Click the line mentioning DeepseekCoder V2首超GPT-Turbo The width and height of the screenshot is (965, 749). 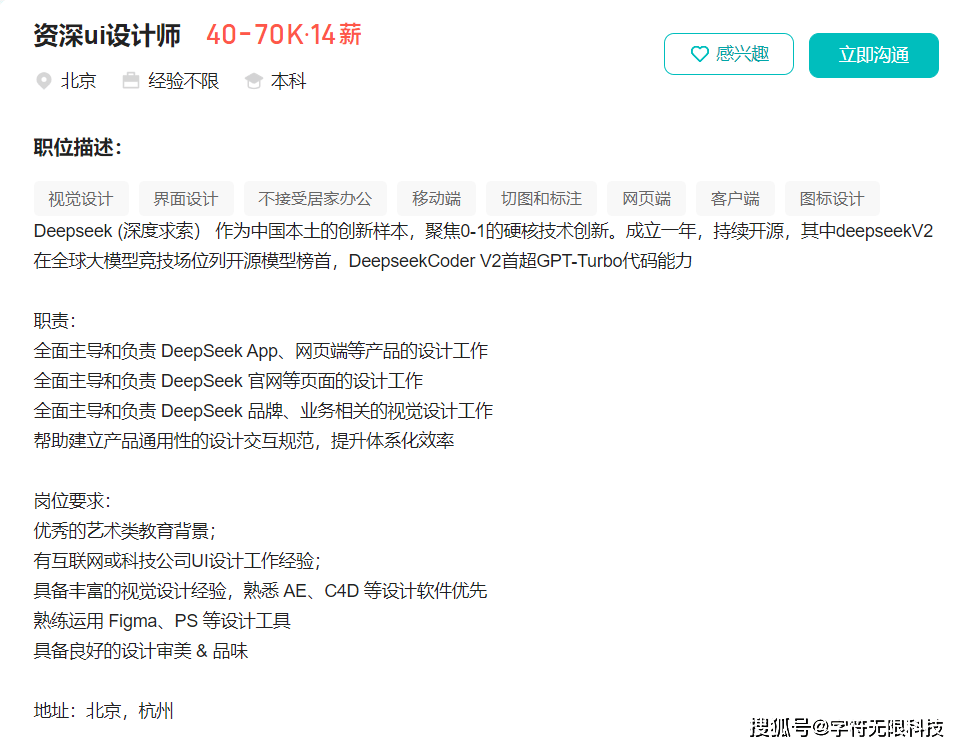363,261
